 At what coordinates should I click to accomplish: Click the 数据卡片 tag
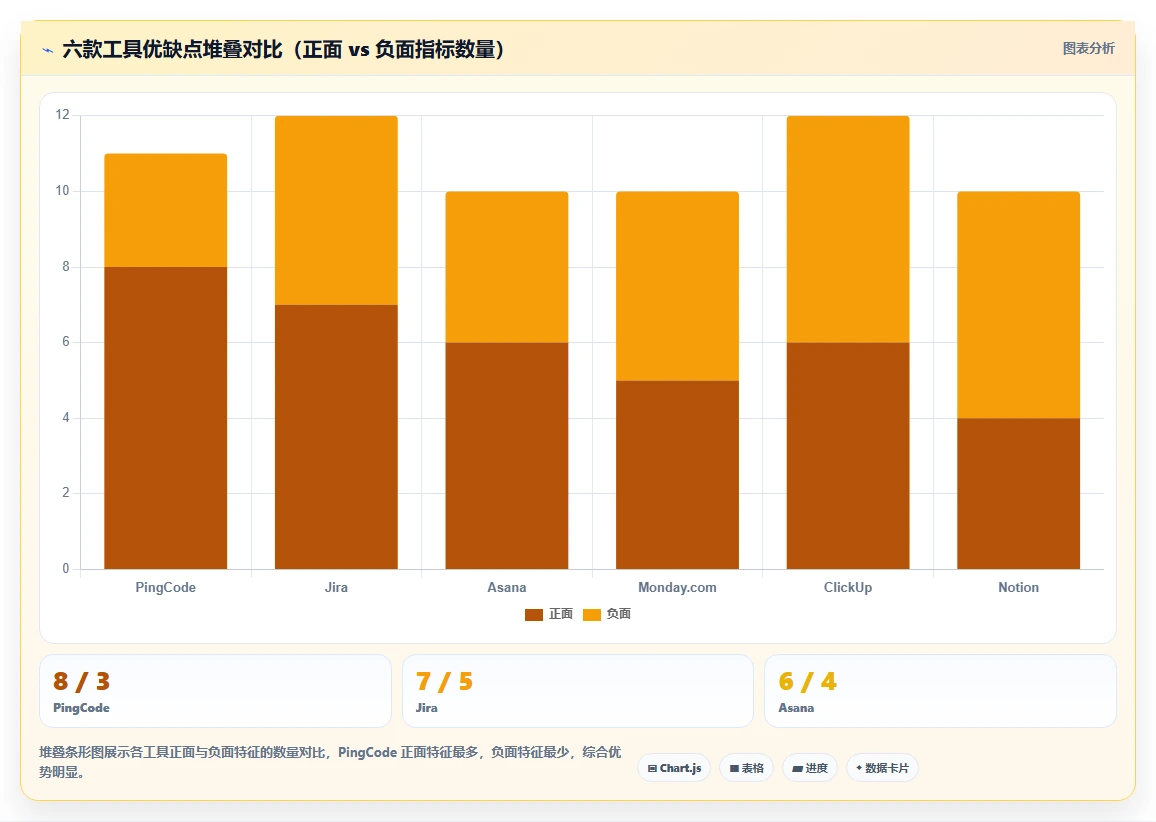coord(882,768)
